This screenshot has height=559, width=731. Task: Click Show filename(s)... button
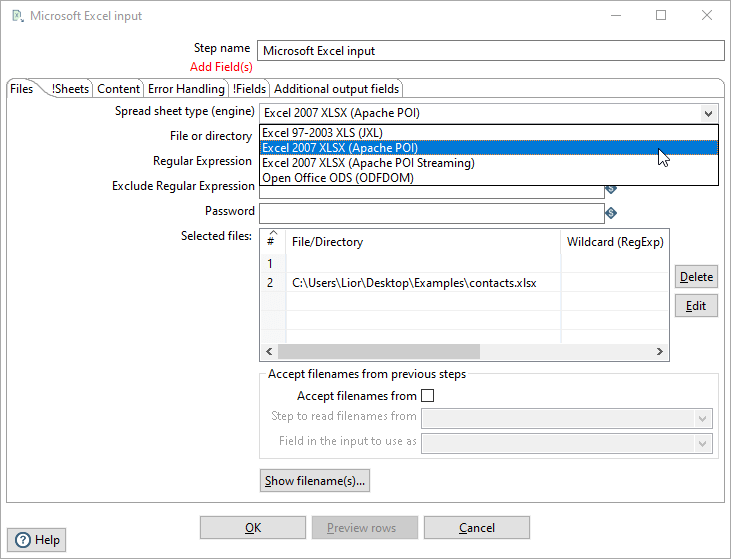(315, 481)
